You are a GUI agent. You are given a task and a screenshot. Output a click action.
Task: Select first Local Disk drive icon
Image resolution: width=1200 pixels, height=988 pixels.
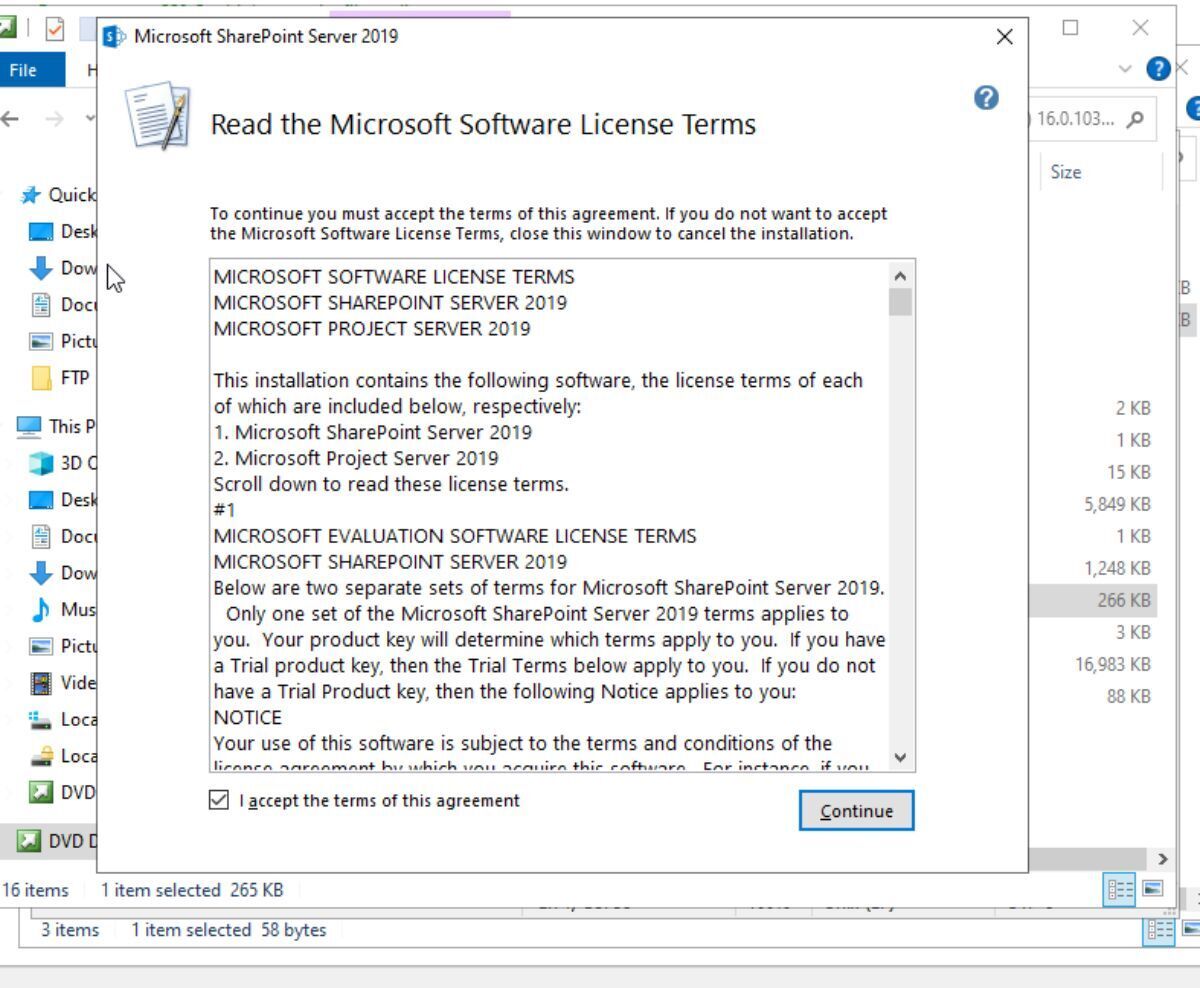41,719
